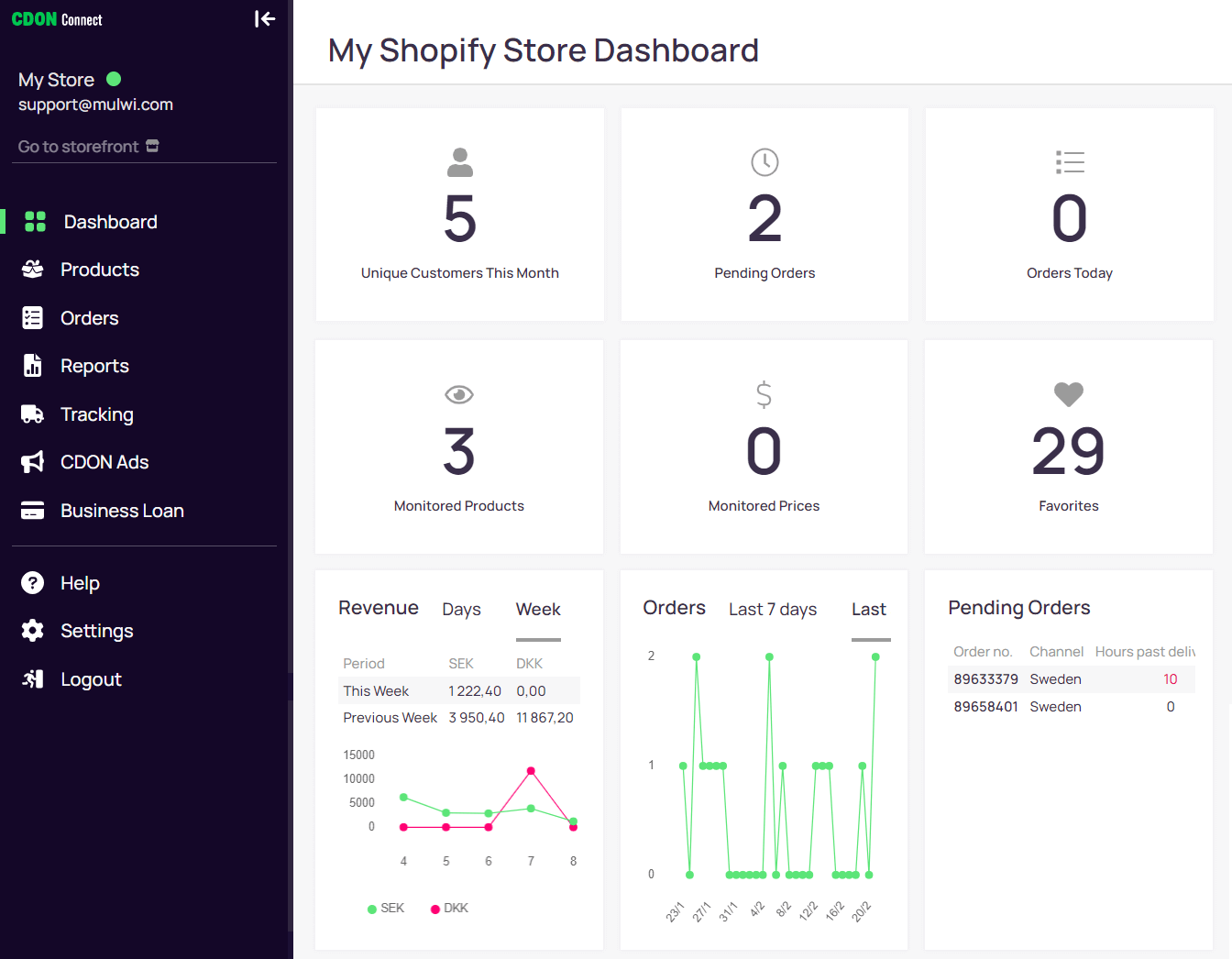This screenshot has height=959, width=1232.
Task: Click the Previous Week revenue row
Action: tap(459, 718)
